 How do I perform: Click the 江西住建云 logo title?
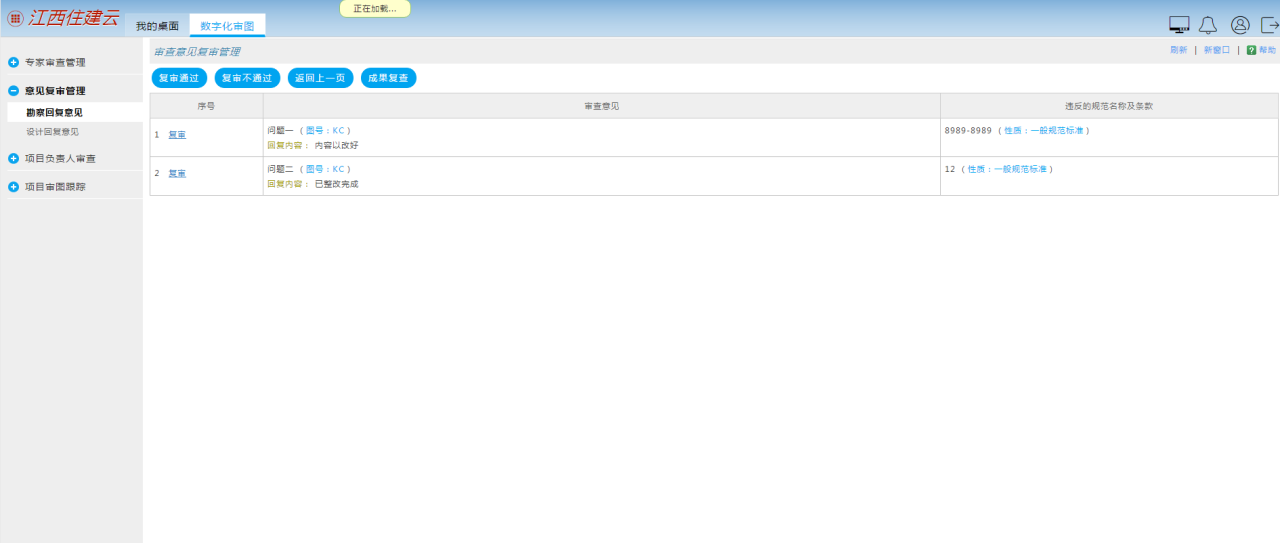pyautogui.click(x=74, y=18)
